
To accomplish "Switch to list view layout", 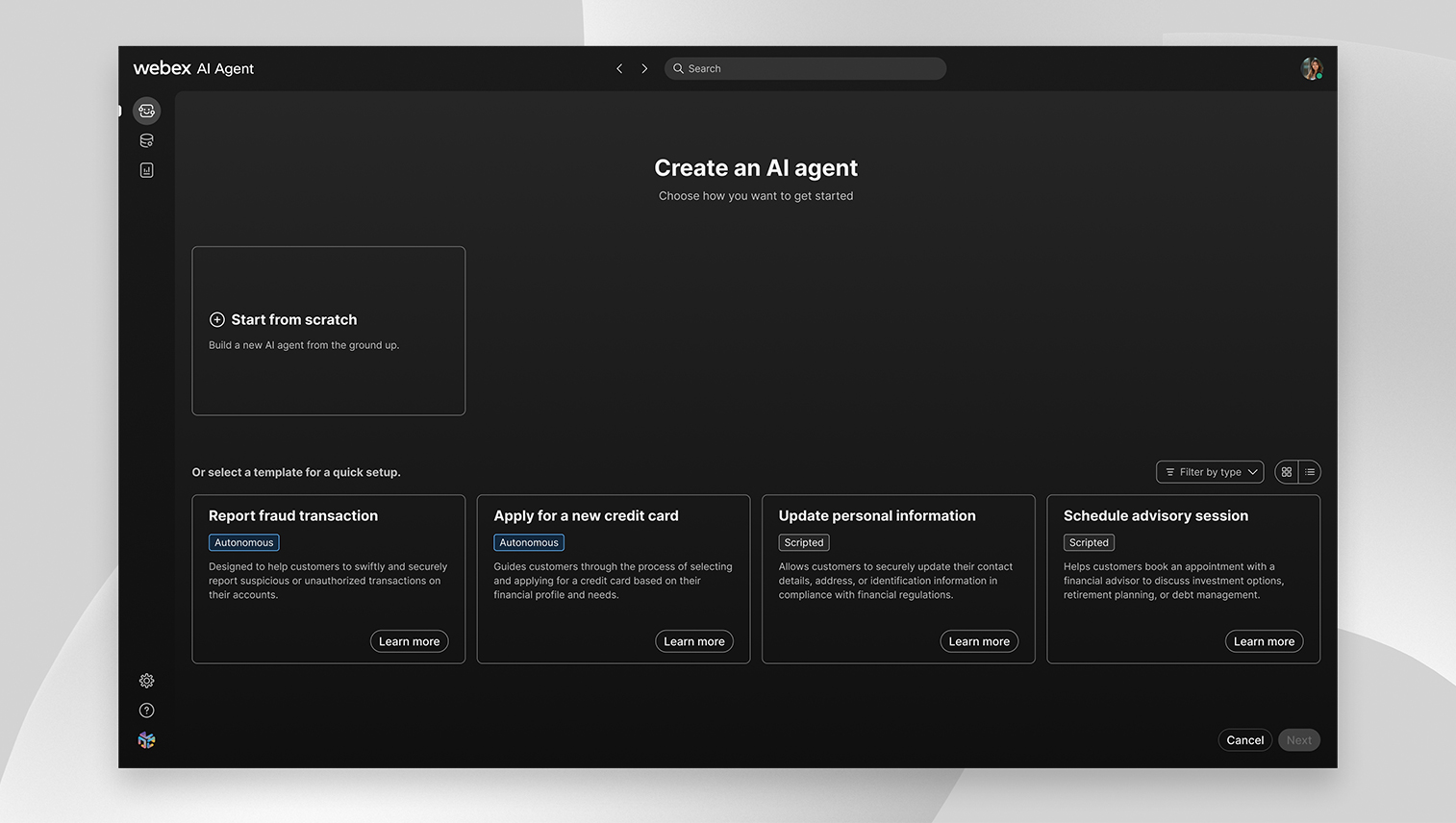I will point(1310,472).
